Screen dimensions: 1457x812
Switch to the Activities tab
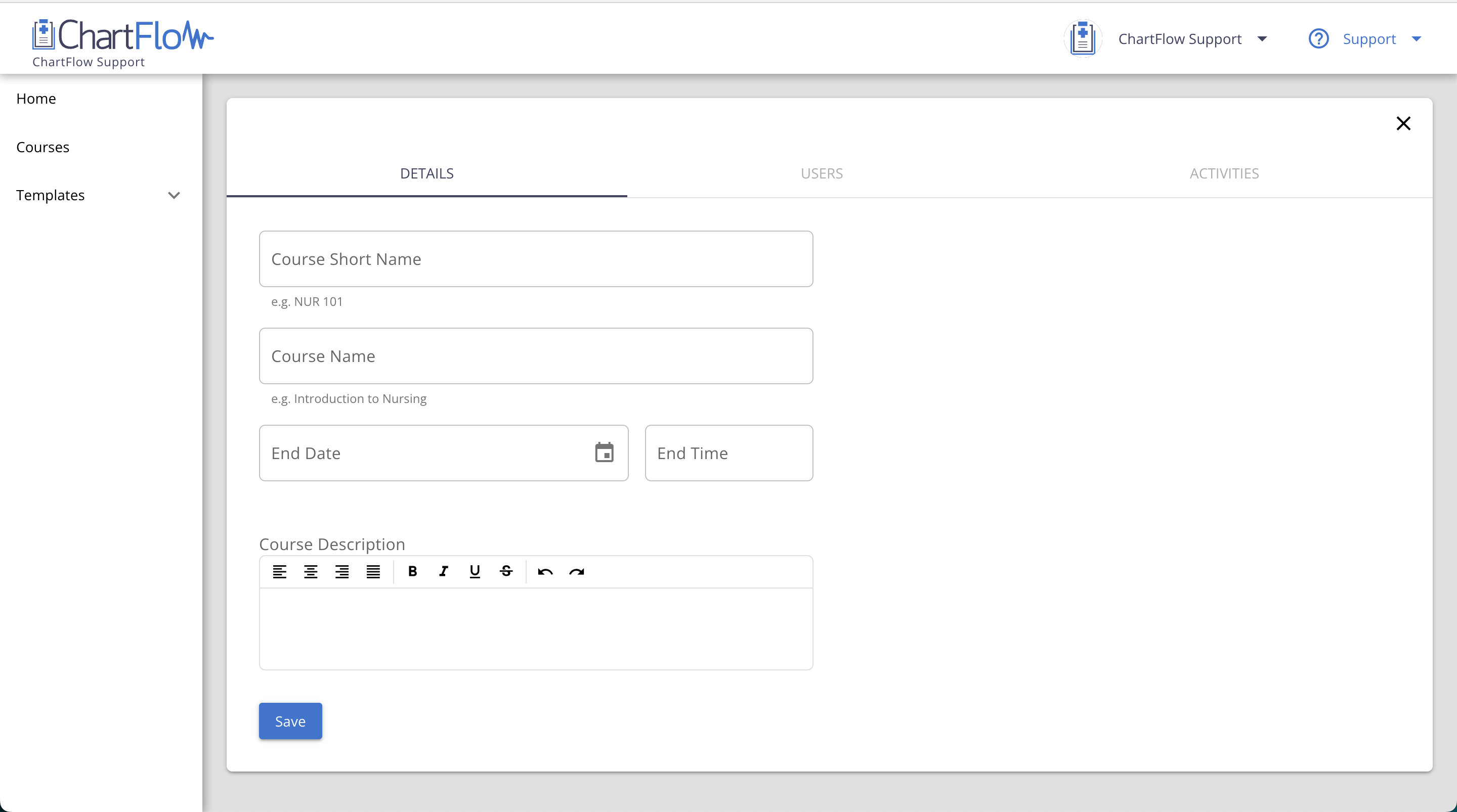tap(1224, 173)
